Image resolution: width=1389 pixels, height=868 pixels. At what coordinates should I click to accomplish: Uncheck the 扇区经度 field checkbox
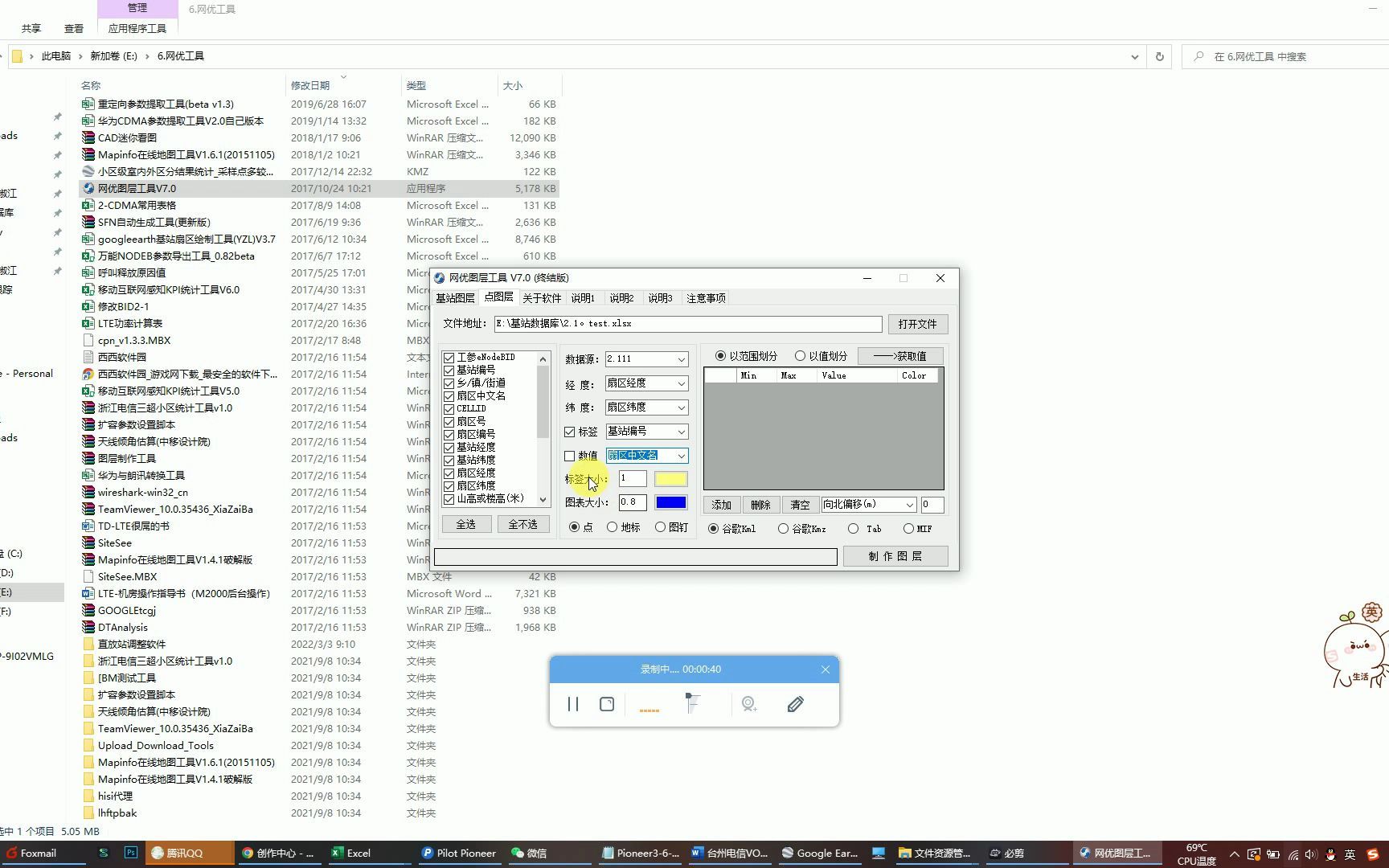(449, 473)
